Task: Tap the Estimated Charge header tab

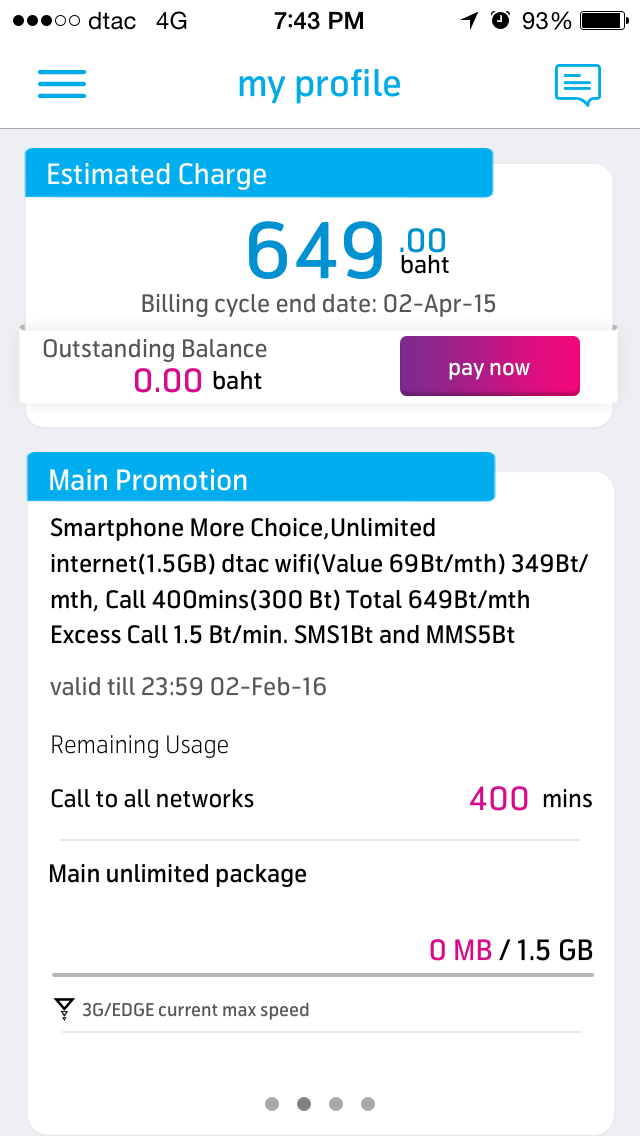Action: (x=258, y=174)
